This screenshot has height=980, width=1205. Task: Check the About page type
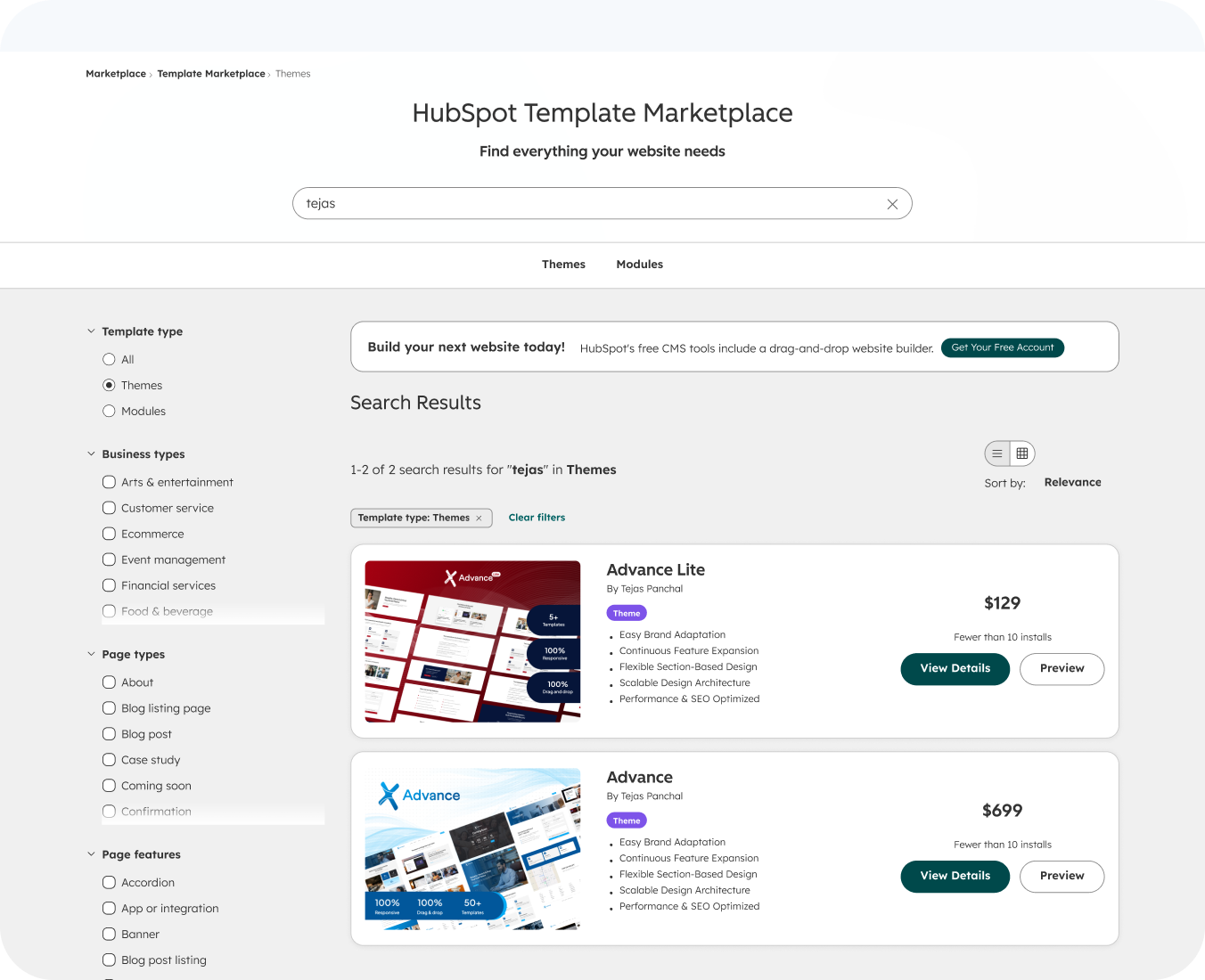click(109, 682)
